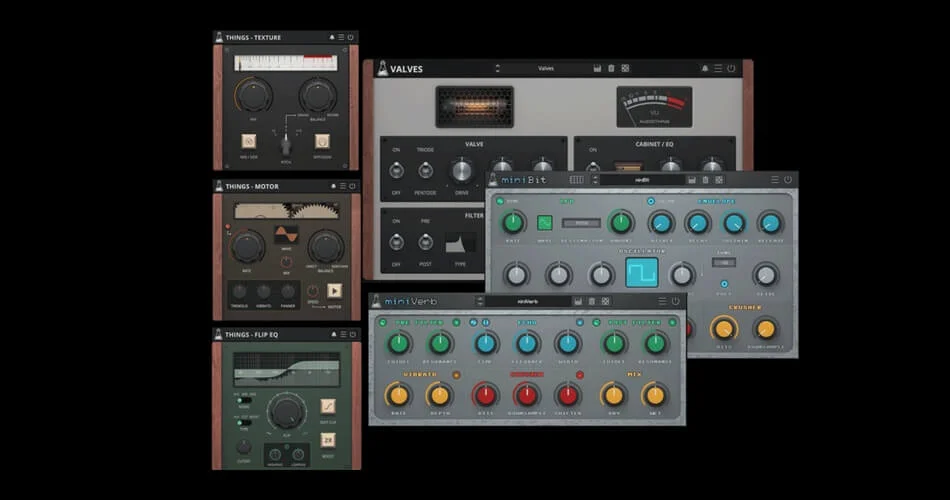Image resolution: width=950 pixels, height=500 pixels.
Task: Click the Mix knob in Things - Texture
Action: click(x=253, y=95)
